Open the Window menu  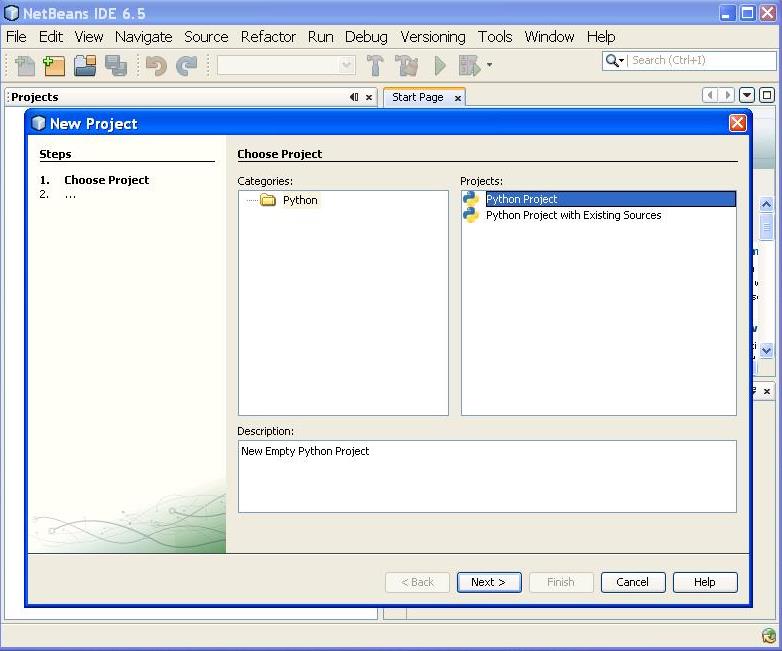(549, 37)
